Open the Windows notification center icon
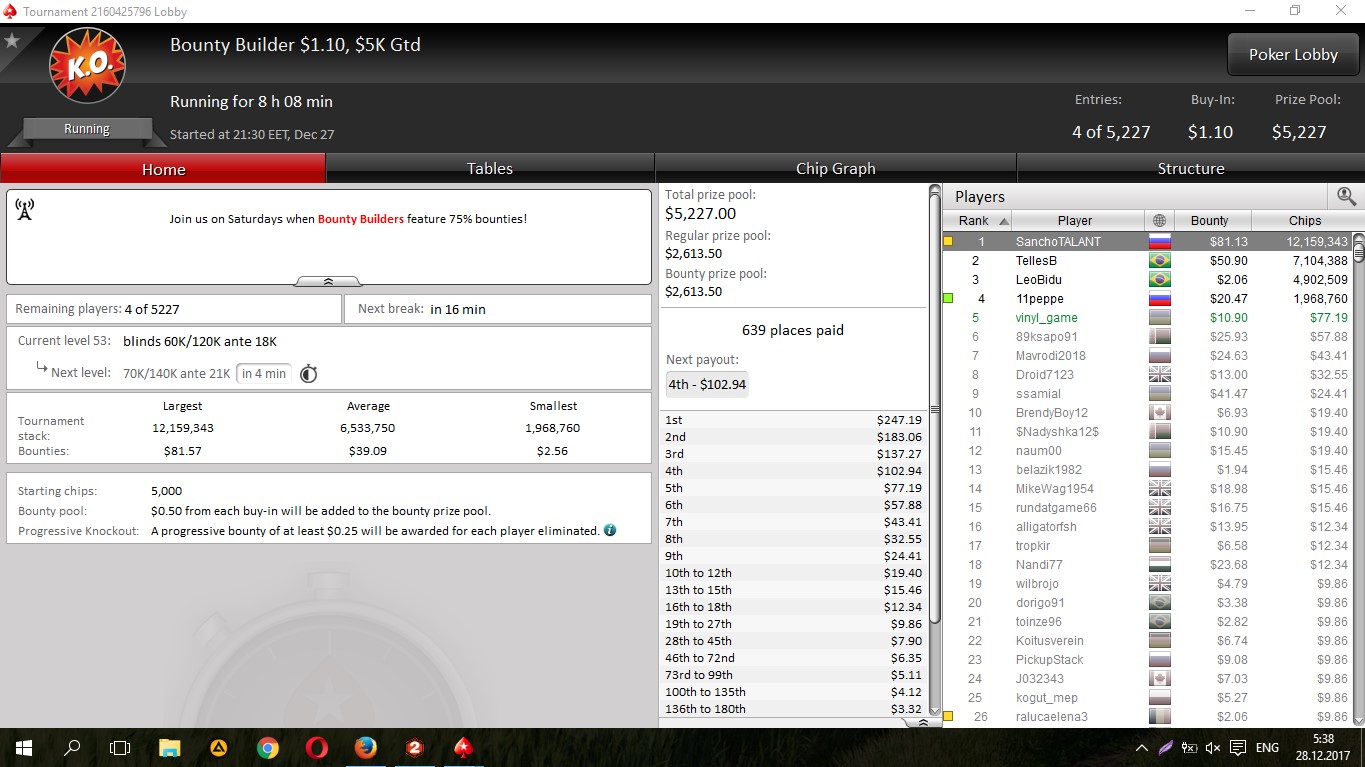The image size is (1365, 767). pyautogui.click(x=1237, y=748)
